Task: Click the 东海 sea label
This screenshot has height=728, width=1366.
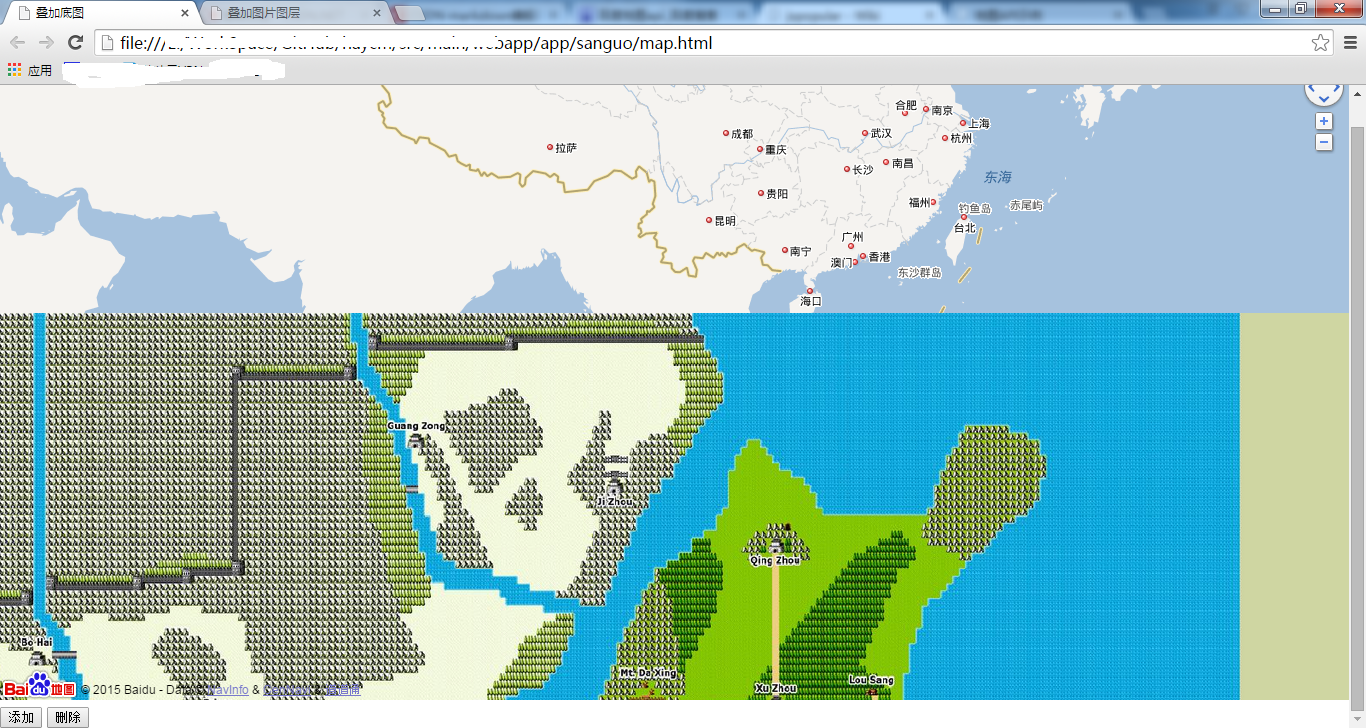Action: (x=998, y=177)
